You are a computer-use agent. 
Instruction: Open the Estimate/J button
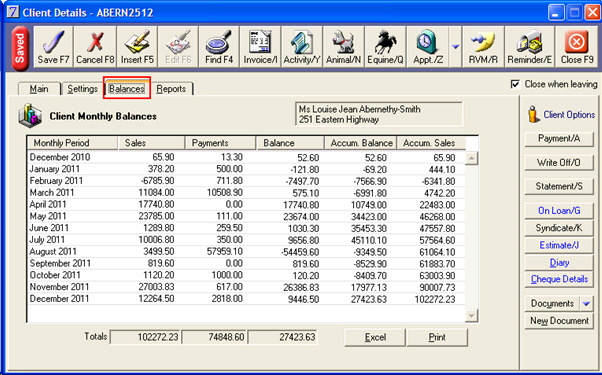click(x=559, y=245)
